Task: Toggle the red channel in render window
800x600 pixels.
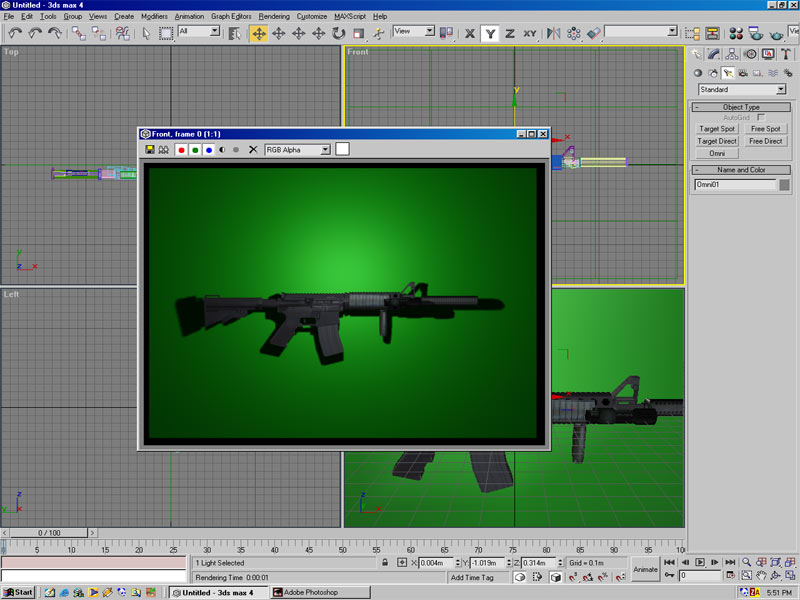Action: 181,149
